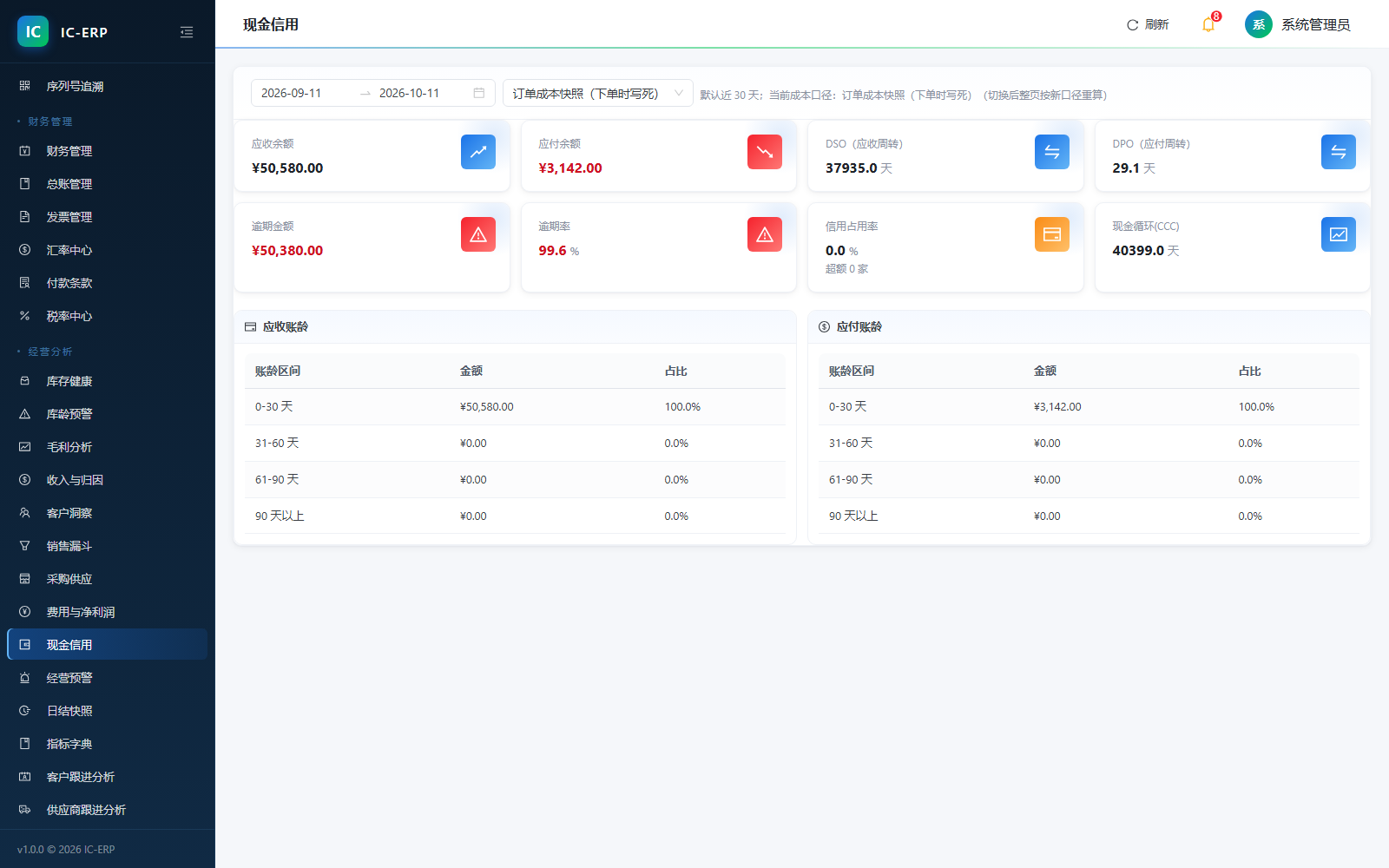Click the 应付余额 trend-down icon
Image resolution: width=1389 pixels, height=868 pixels.
[765, 152]
